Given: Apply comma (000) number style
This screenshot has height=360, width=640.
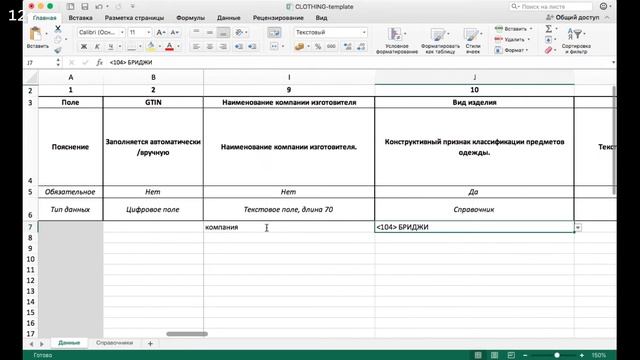Looking at the screenshot, I should [331, 47].
